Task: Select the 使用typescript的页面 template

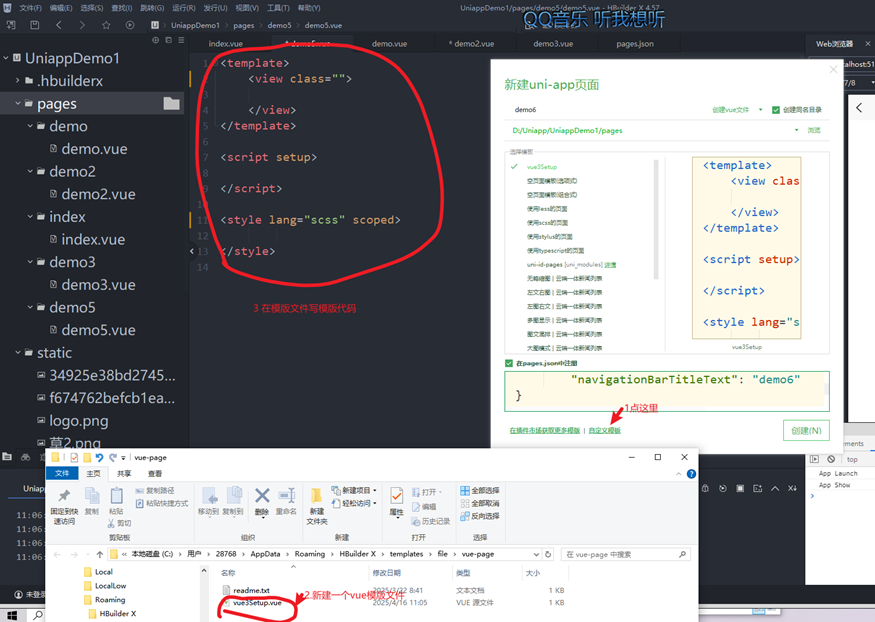Action: click(x=555, y=250)
